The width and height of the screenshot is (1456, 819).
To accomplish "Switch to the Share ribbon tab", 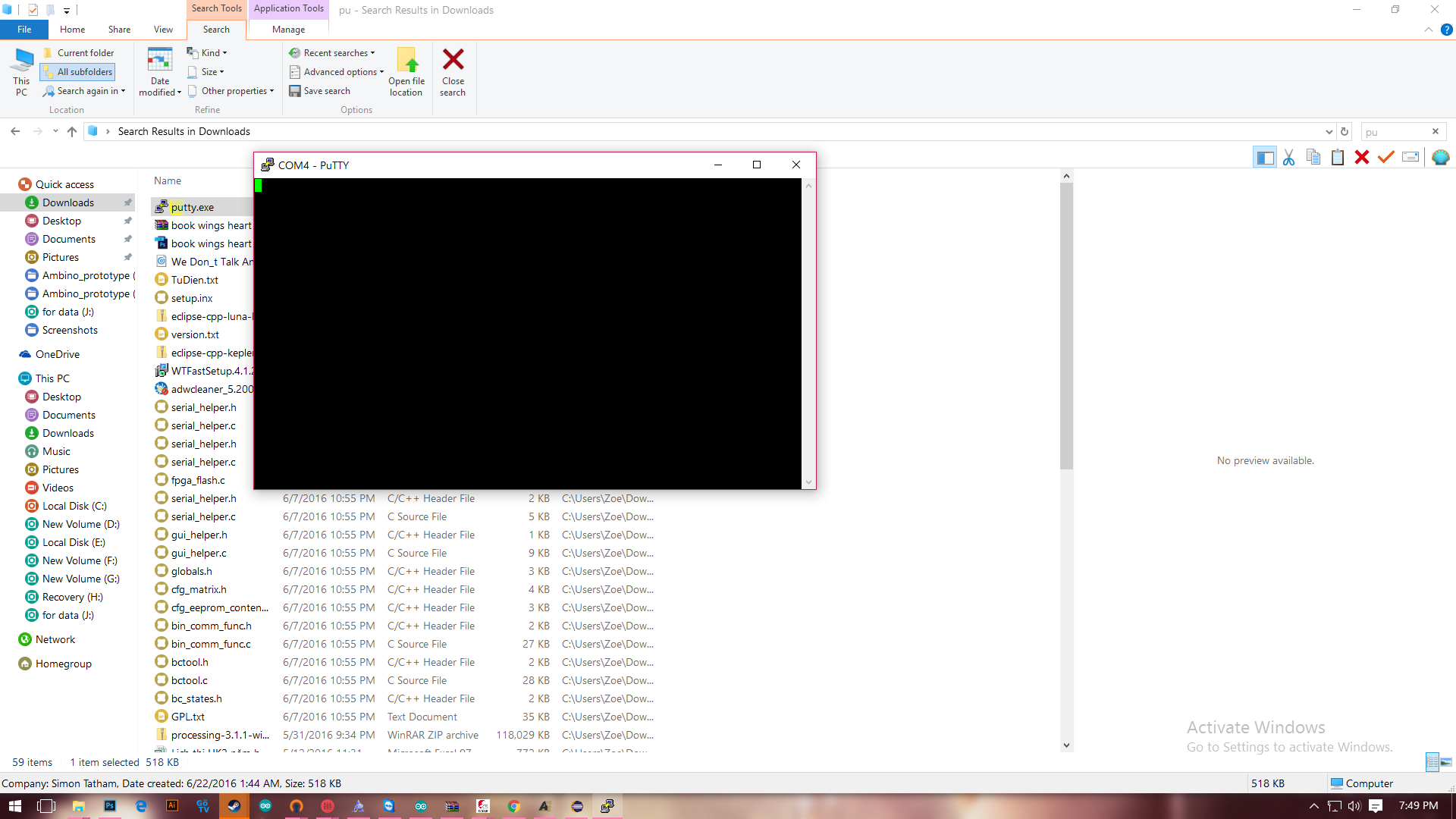I will point(119,30).
